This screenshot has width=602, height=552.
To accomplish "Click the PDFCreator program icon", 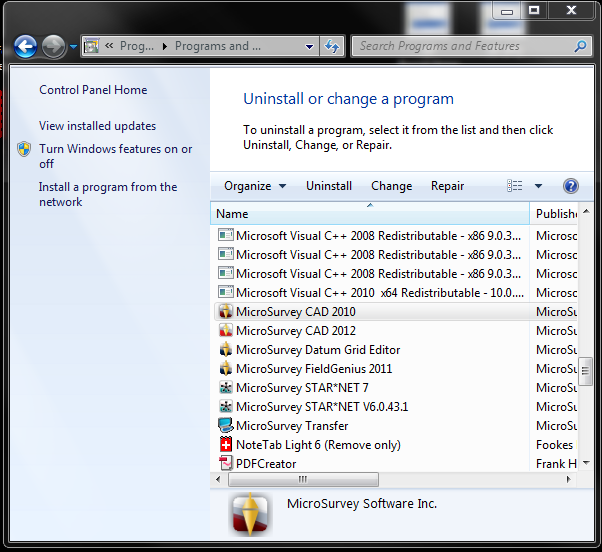I will pos(226,464).
